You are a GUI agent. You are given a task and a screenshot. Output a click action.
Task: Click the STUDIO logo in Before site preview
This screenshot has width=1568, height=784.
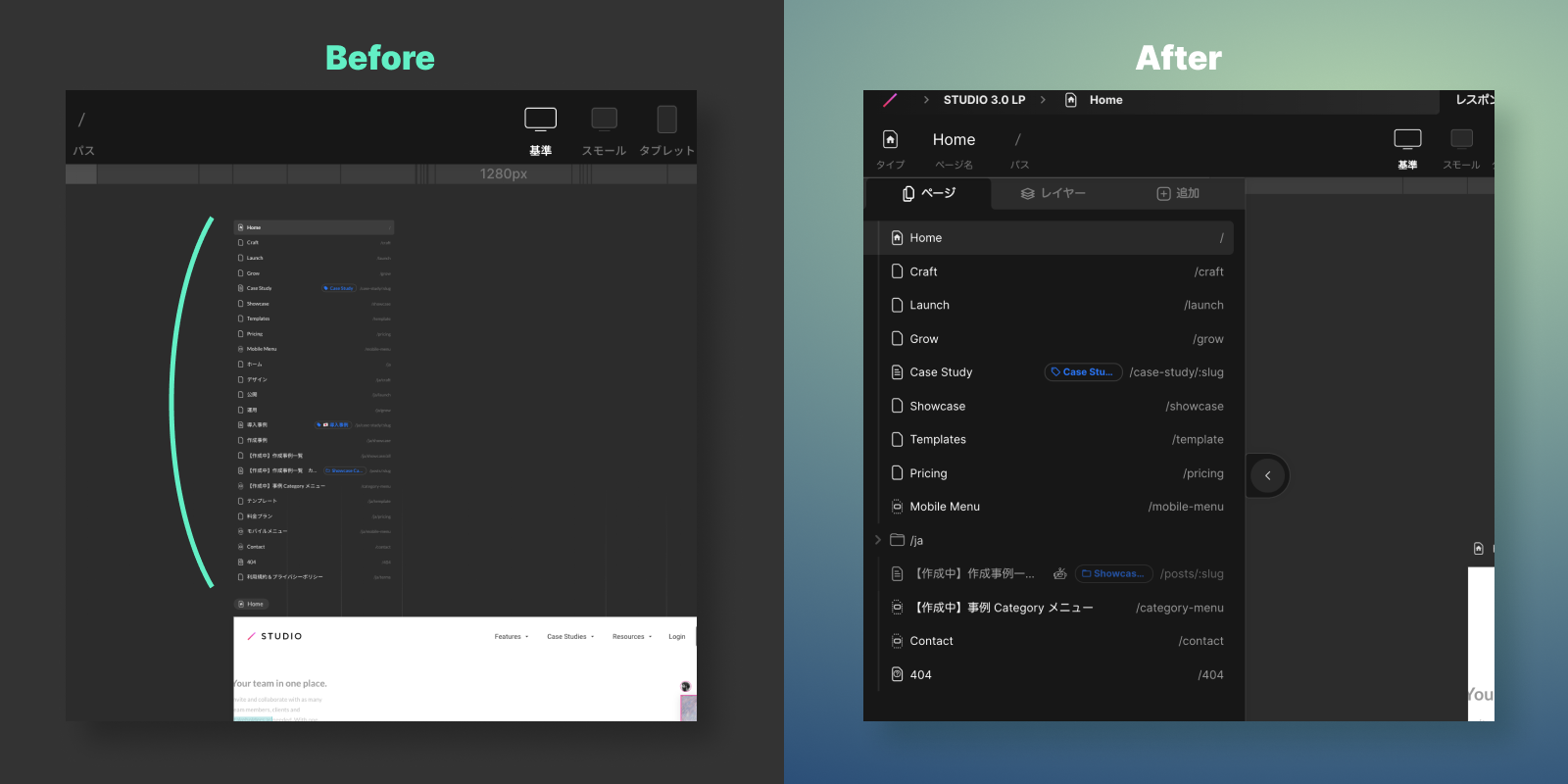[x=274, y=636]
